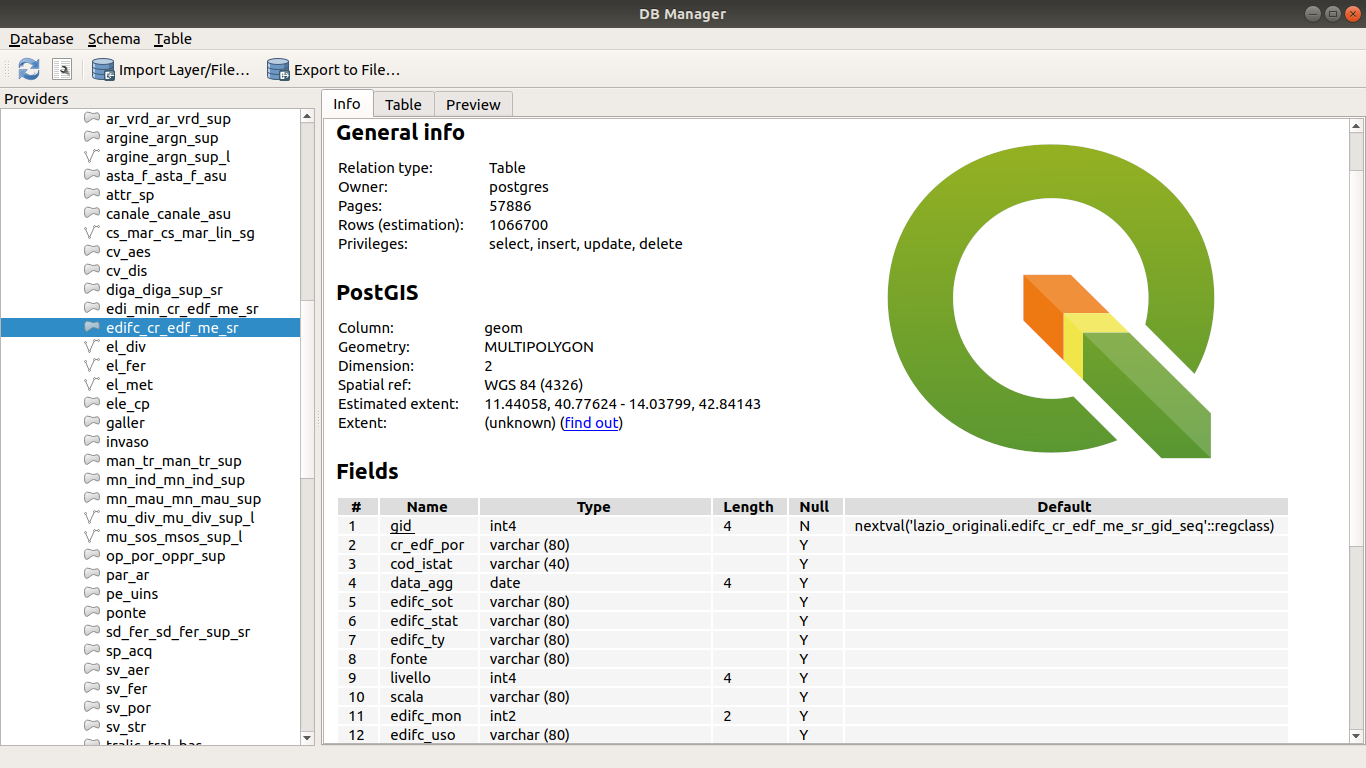The height and width of the screenshot is (768, 1366).
Task: Click the Refresh icon in toolbar
Action: tap(29, 69)
